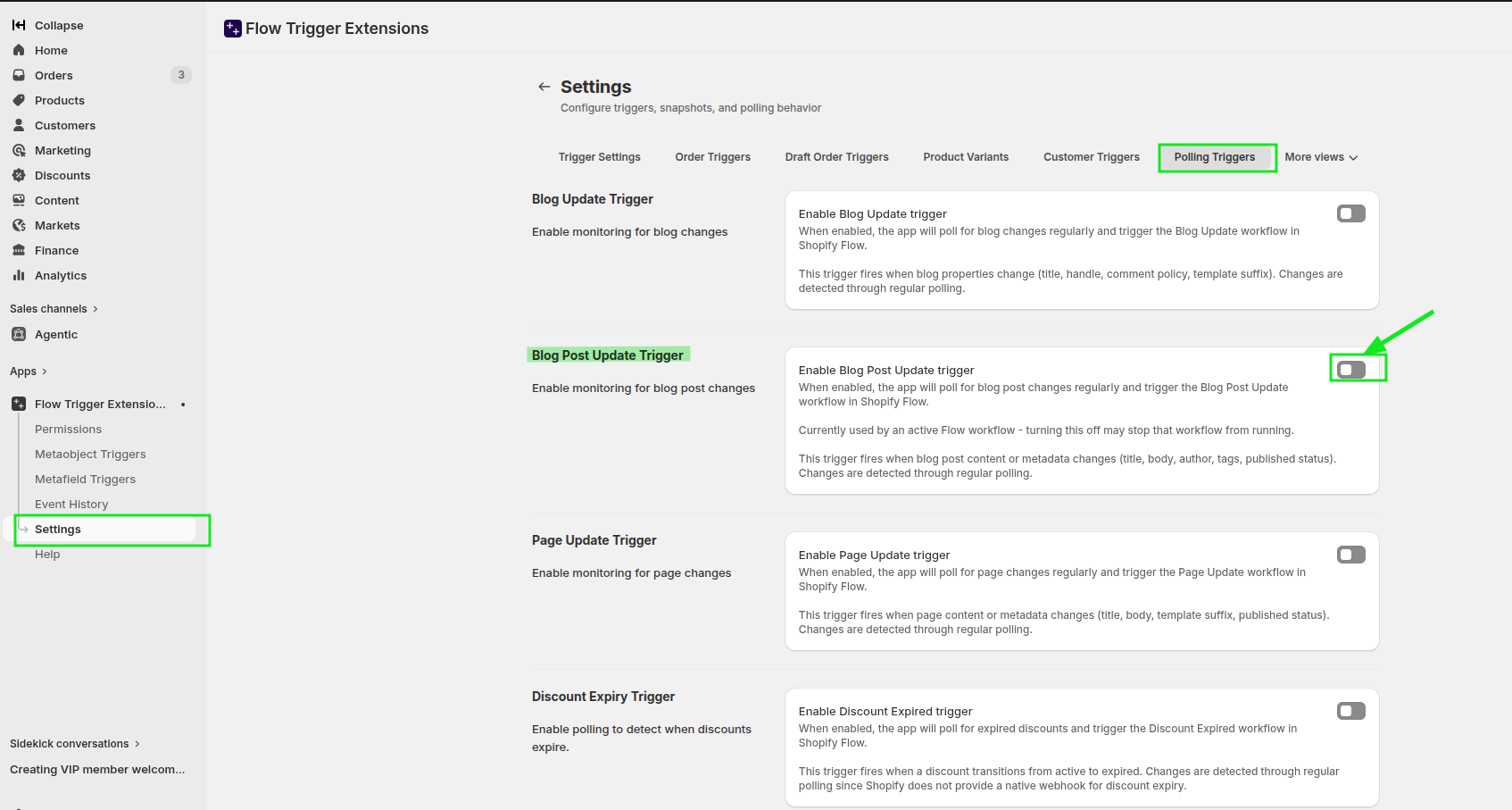The height and width of the screenshot is (810, 1512).
Task: Expand the Sales channels section
Action: 54,309
